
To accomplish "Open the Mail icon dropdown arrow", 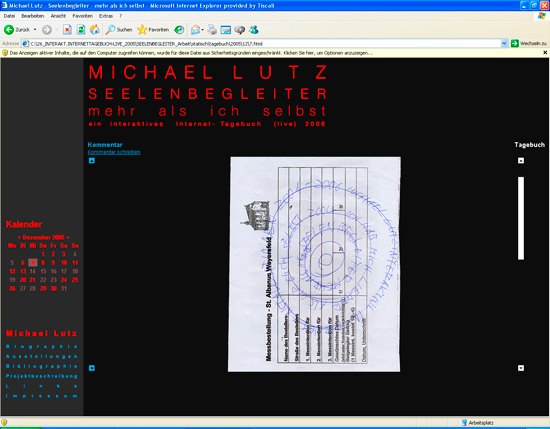I will tap(203, 30).
